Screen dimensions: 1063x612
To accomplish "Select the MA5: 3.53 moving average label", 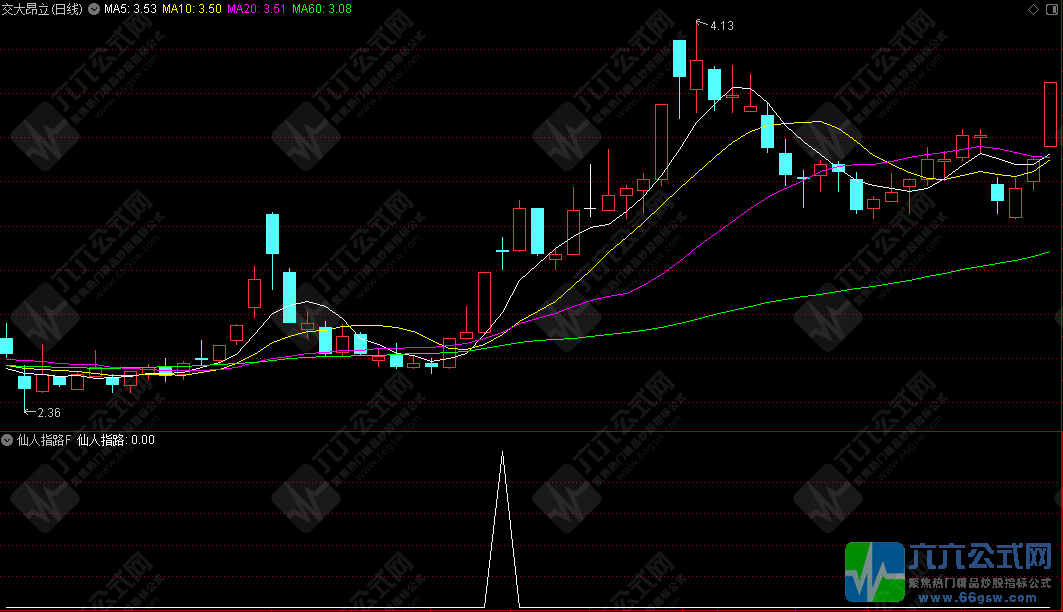I will (130, 9).
